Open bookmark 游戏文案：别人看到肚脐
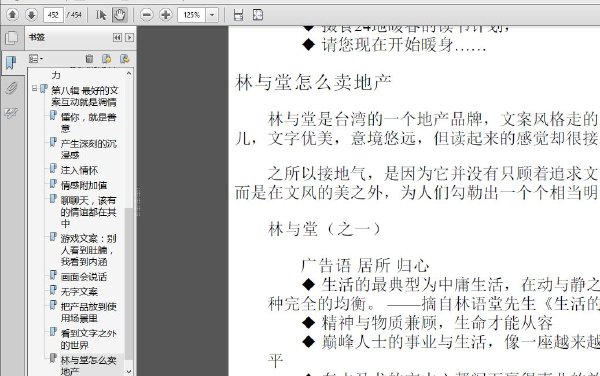The height and width of the screenshot is (376, 600). (88, 250)
